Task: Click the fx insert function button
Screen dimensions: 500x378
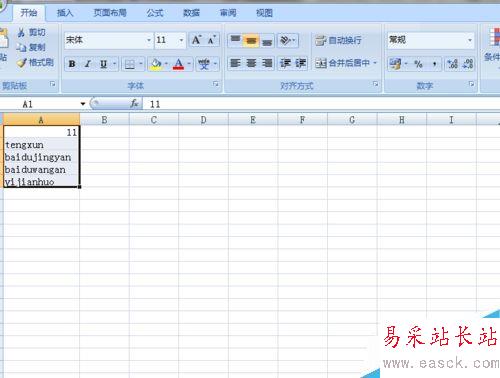Action: click(134, 104)
